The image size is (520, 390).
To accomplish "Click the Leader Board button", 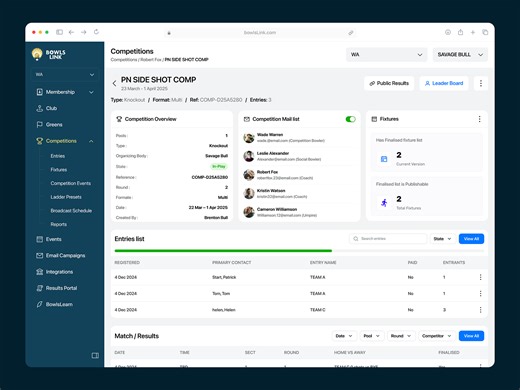I will pos(444,83).
